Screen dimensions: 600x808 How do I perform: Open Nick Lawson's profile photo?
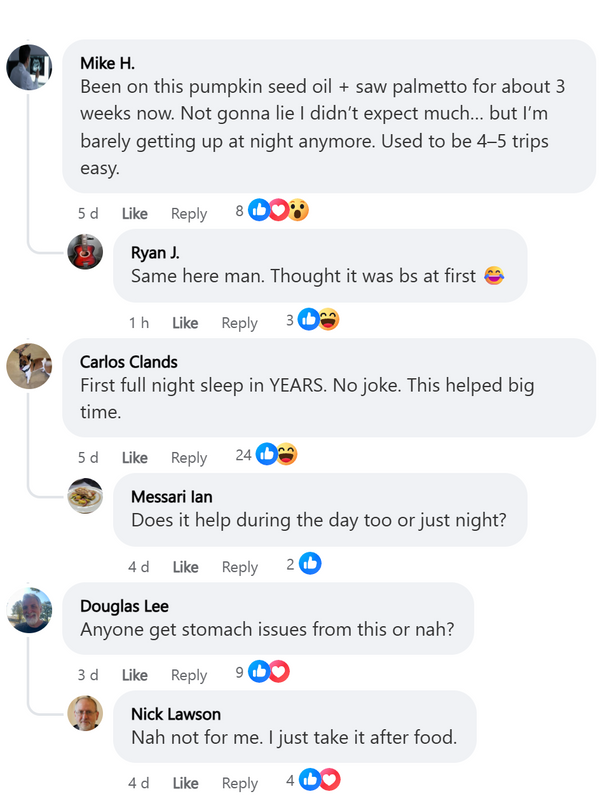click(x=85, y=713)
